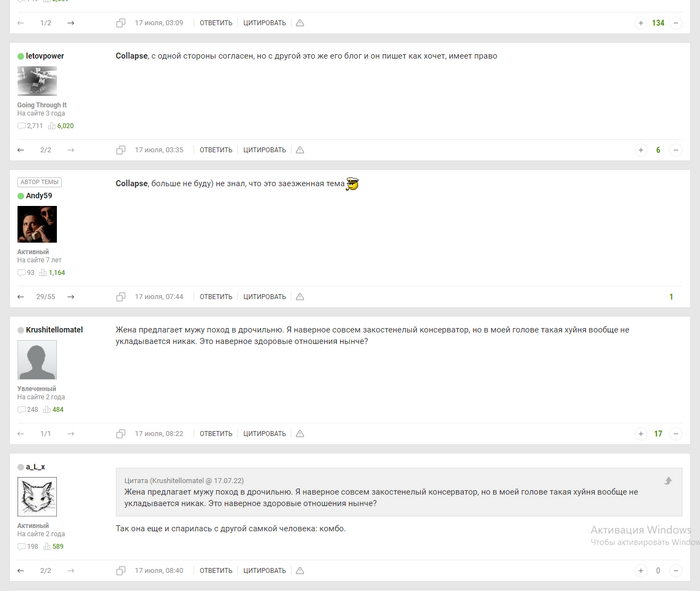Open Krushitellomatel's username link
This screenshot has width=700, height=591.
click(x=54, y=330)
